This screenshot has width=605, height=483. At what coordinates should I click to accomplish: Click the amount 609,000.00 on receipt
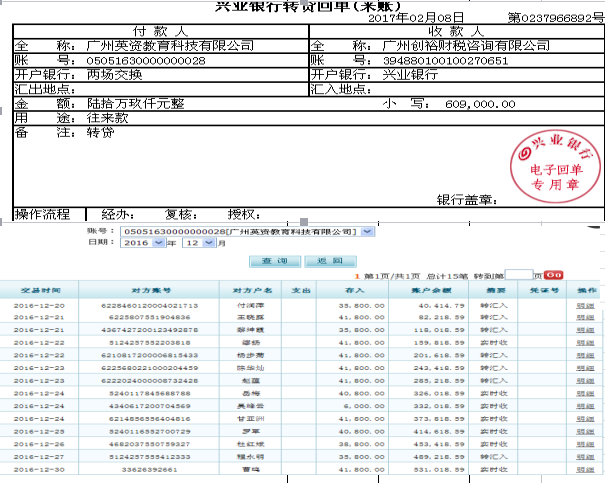pyautogui.click(x=480, y=104)
